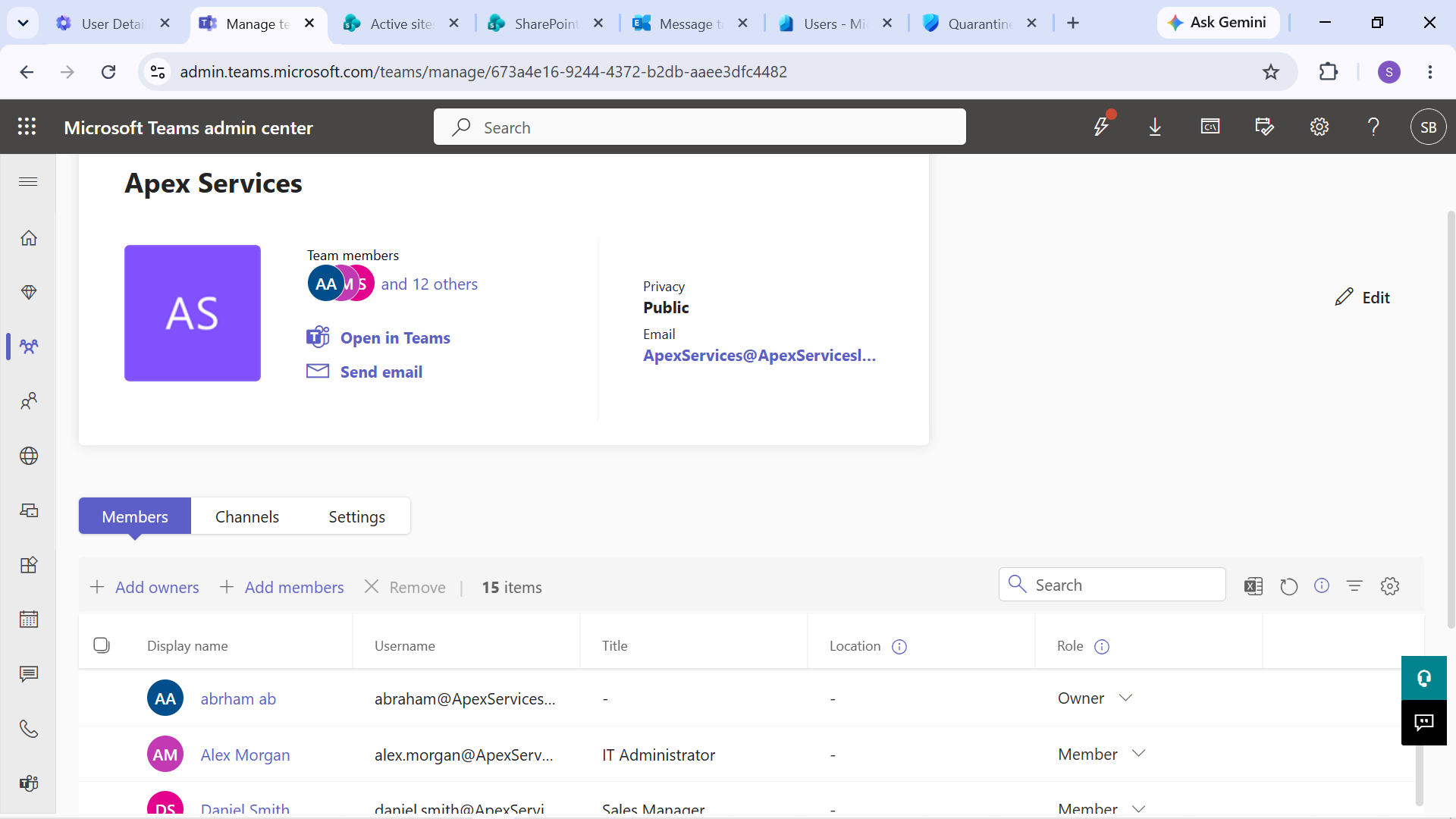This screenshot has width=1456, height=819.
Task: Open the Messaging sidebar icon
Action: pyautogui.click(x=29, y=674)
